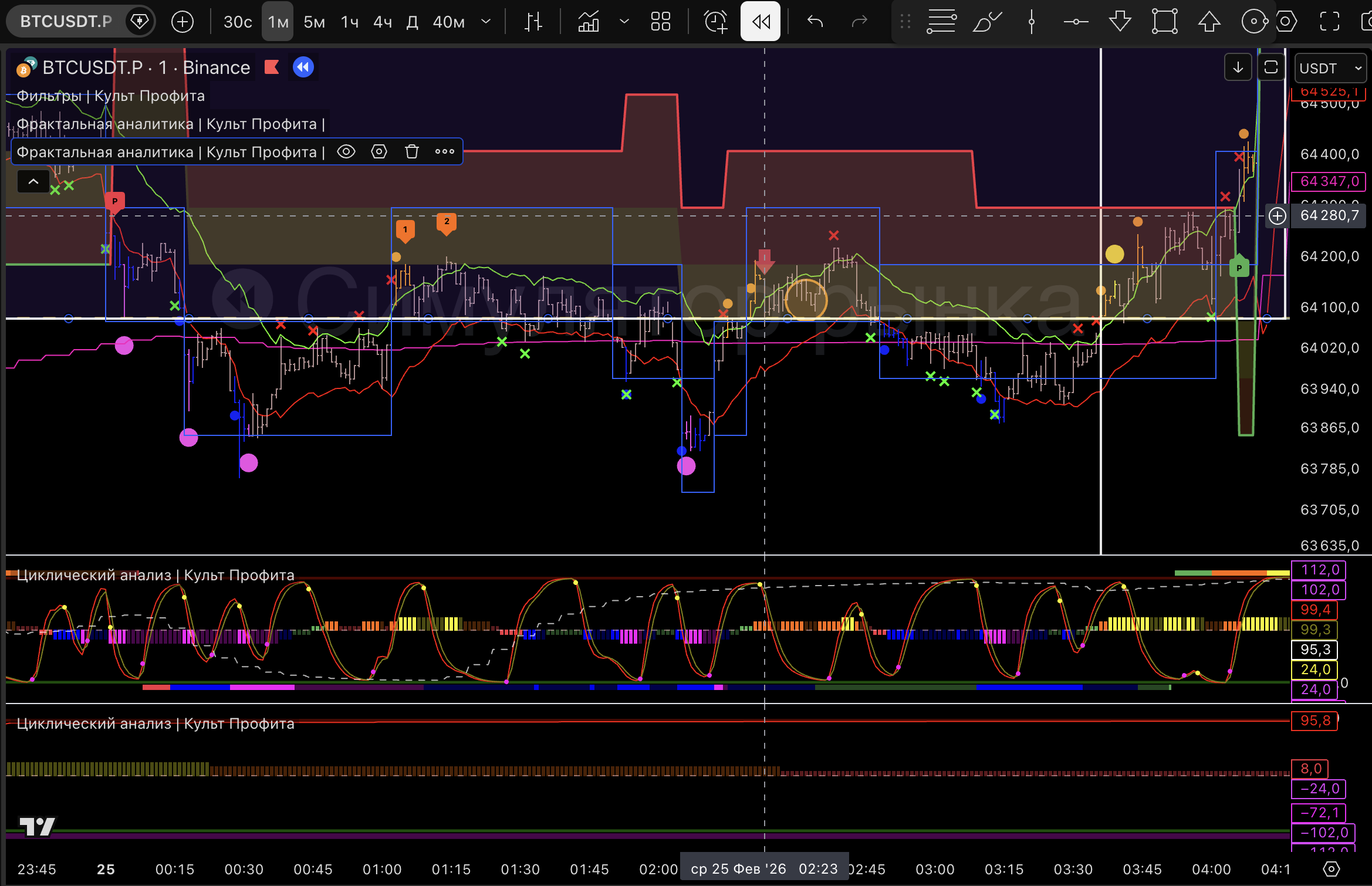Click the 64 347,0 magenta price label
1372x886 pixels.
[1329, 181]
